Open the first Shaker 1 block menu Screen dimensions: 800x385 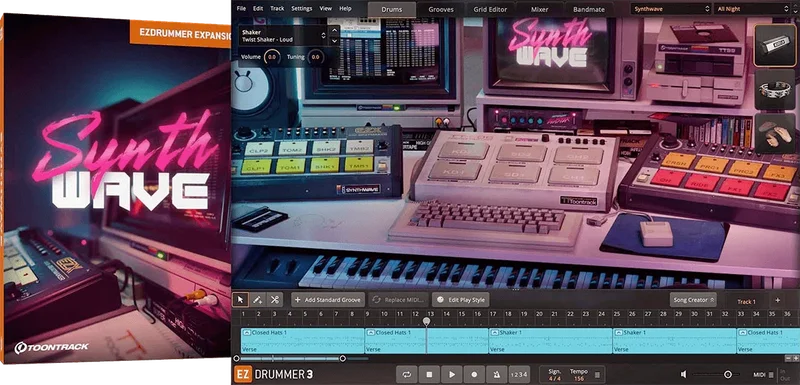coord(495,332)
